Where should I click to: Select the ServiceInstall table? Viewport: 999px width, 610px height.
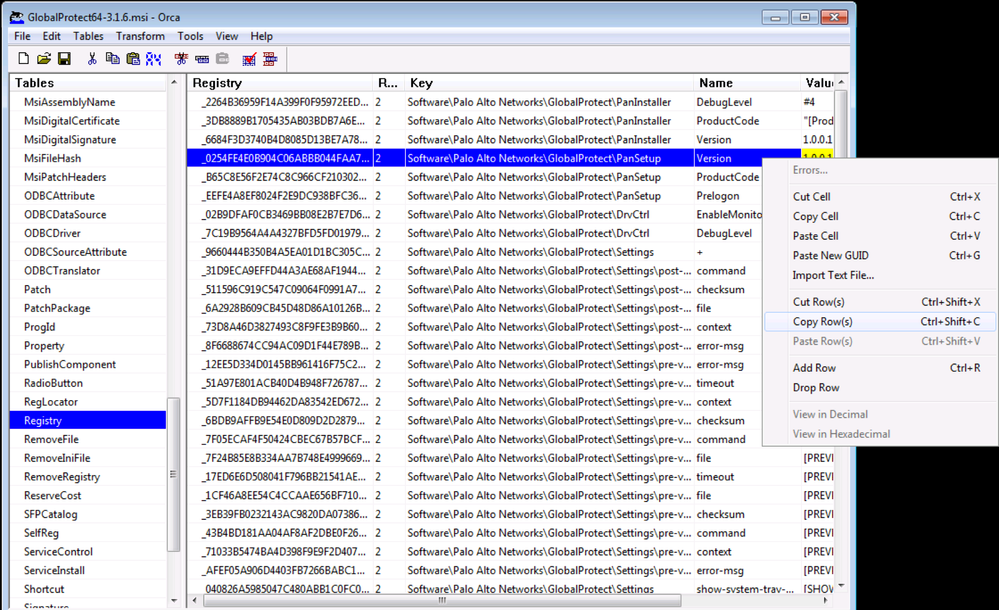pos(55,570)
